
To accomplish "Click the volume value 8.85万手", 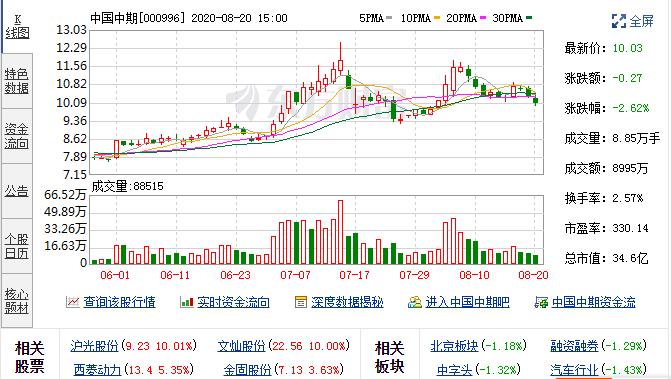I will 636,138.
